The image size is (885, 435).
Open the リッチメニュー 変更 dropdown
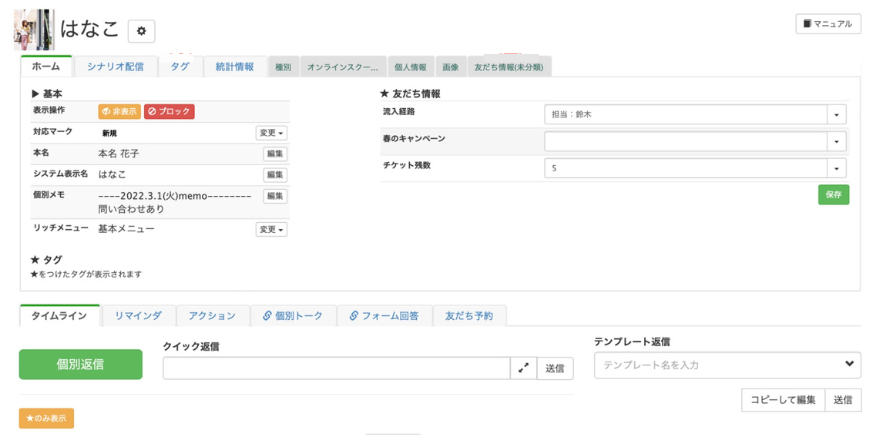point(271,229)
